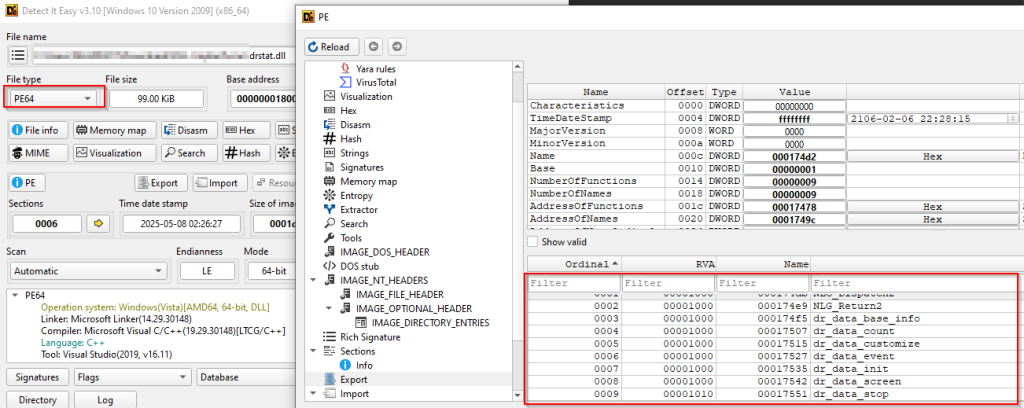Click the back navigation arrow in PE window
This screenshot has height=408, width=1024.
pos(373,47)
